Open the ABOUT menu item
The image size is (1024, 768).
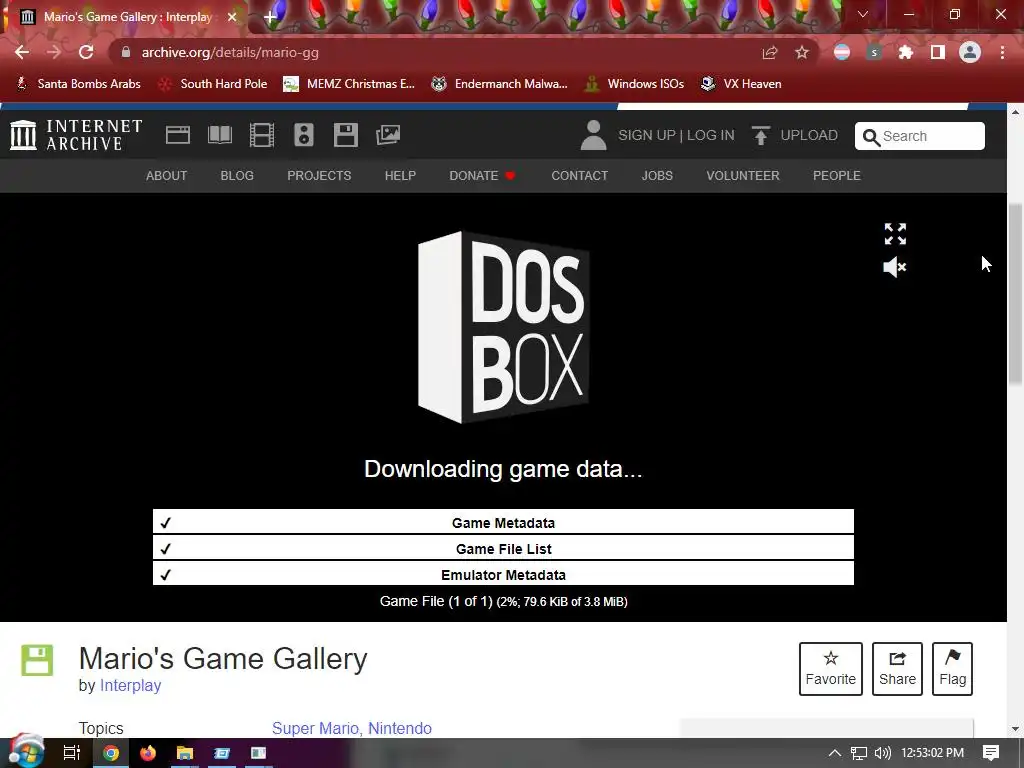(x=167, y=176)
